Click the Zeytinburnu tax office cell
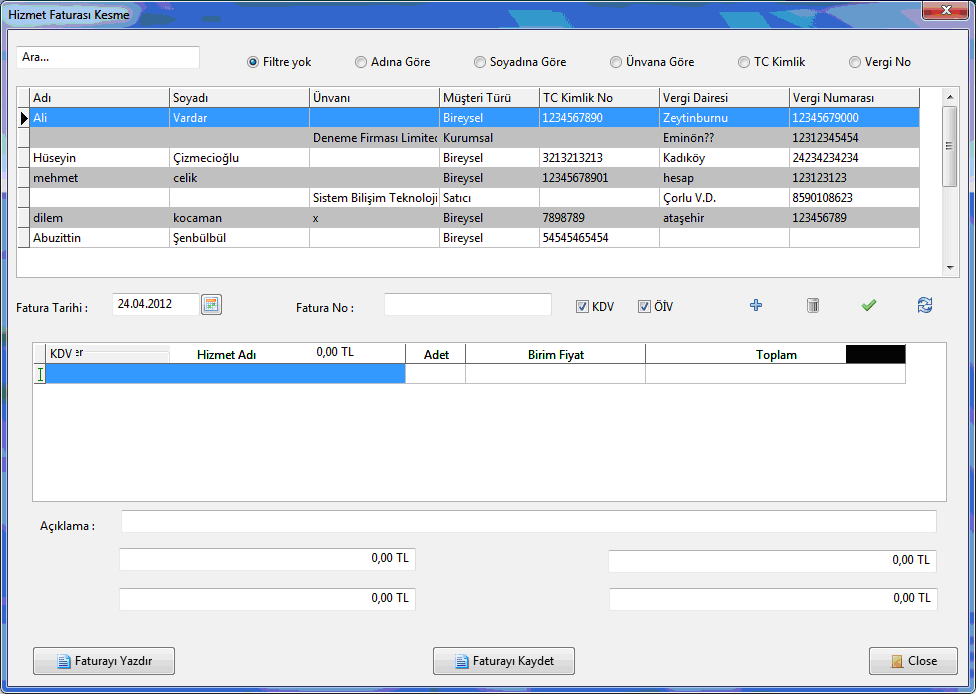The width and height of the screenshot is (976, 694). [x=725, y=118]
